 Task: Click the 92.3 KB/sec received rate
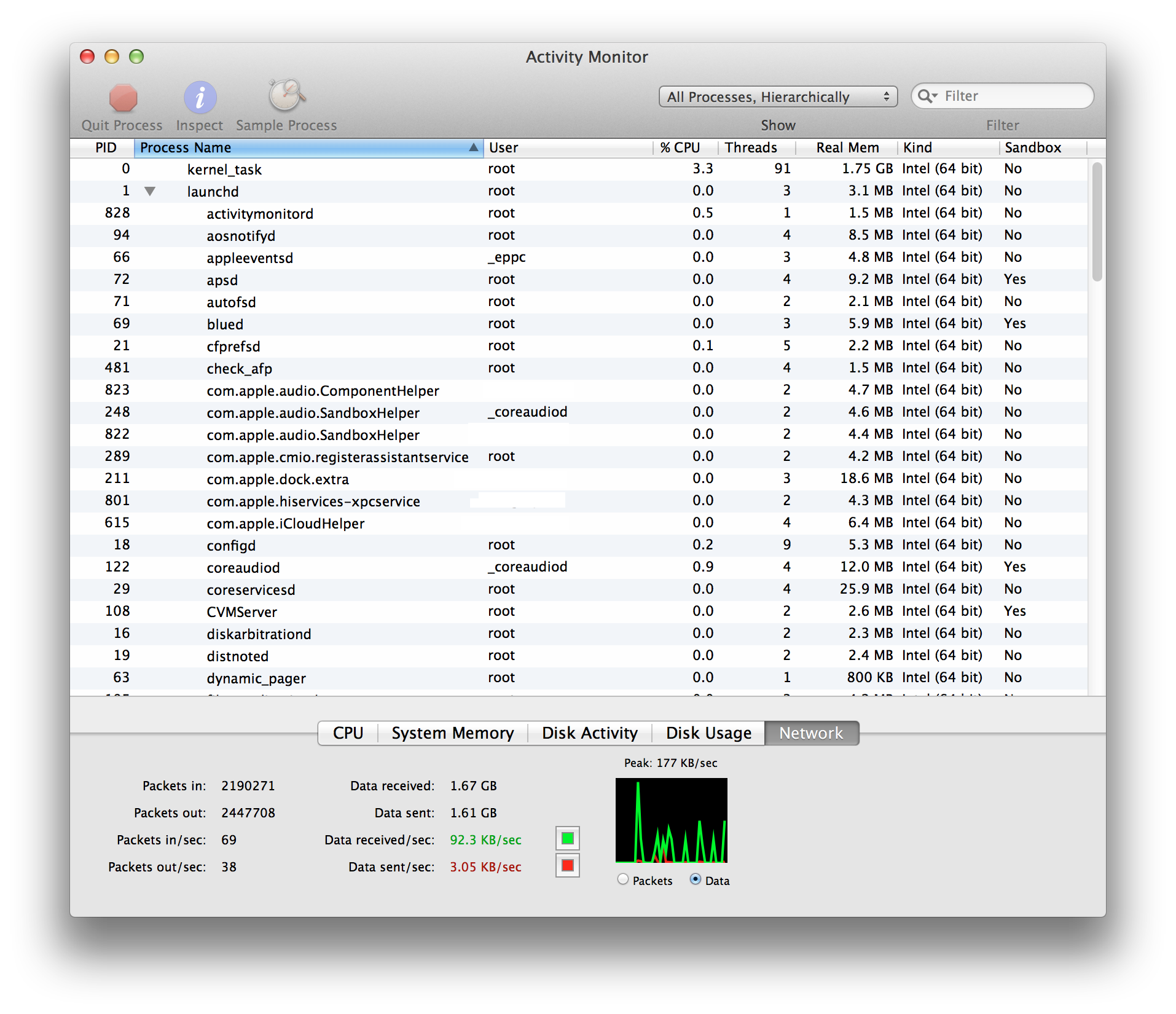(485, 839)
